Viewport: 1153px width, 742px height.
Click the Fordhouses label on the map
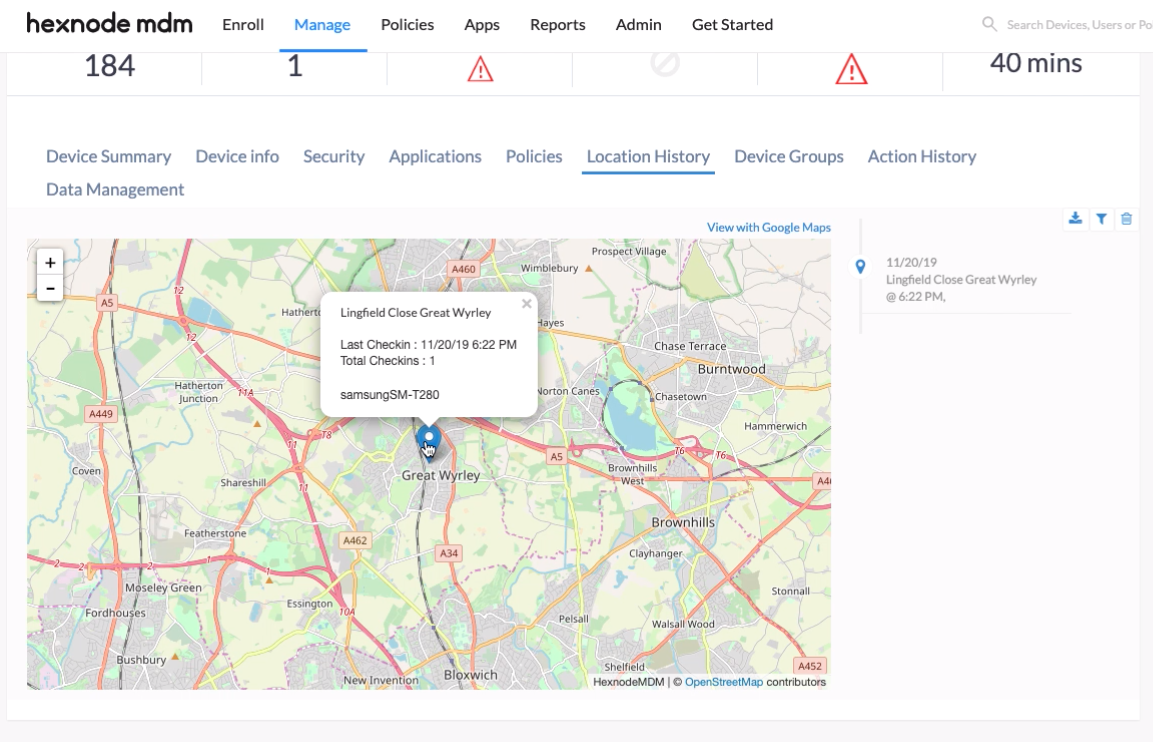(x=115, y=613)
